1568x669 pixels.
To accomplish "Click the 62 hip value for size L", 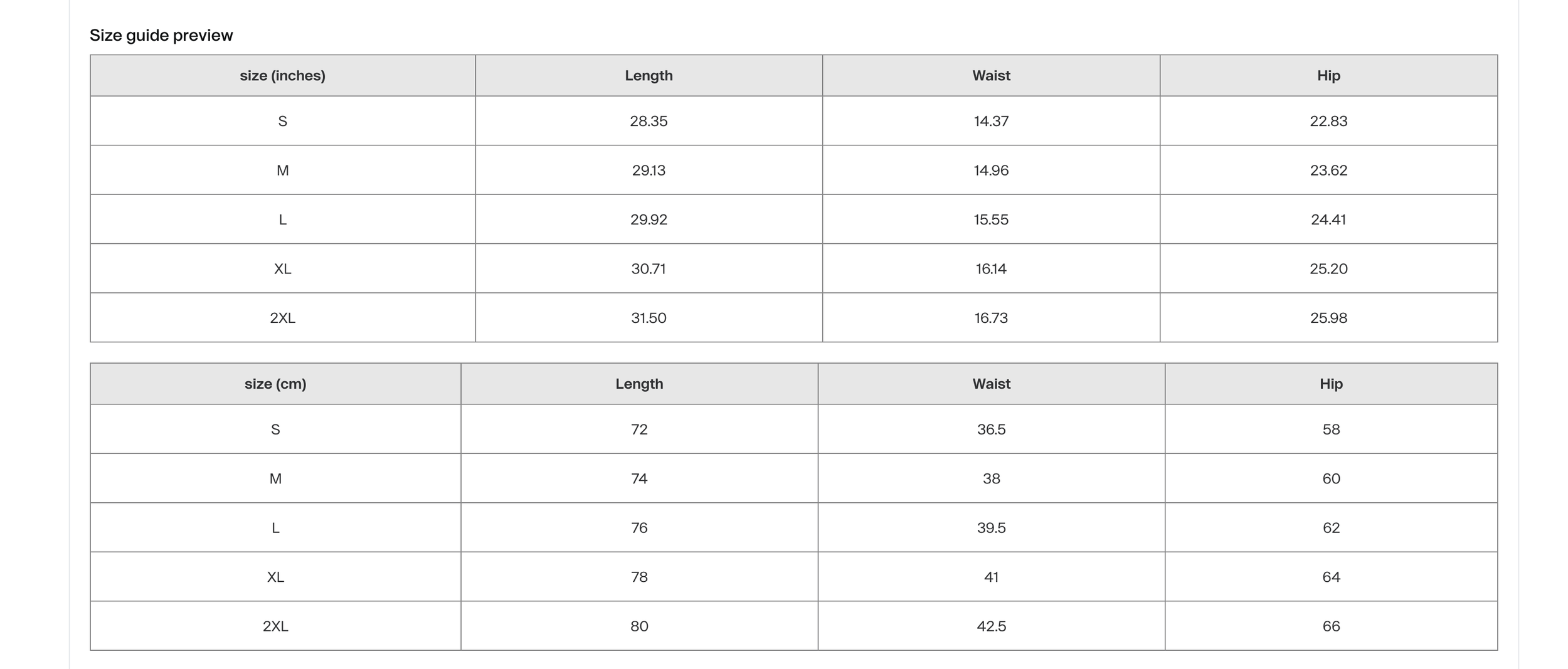I will tap(1331, 528).
